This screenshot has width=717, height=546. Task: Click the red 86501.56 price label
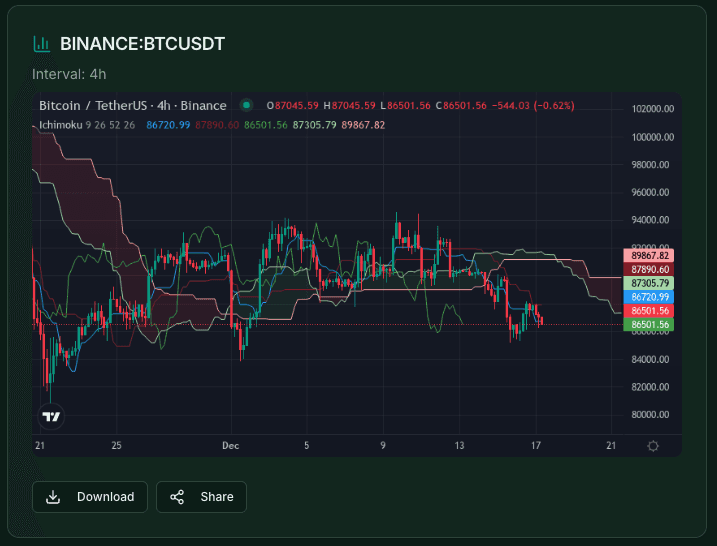tap(648, 311)
